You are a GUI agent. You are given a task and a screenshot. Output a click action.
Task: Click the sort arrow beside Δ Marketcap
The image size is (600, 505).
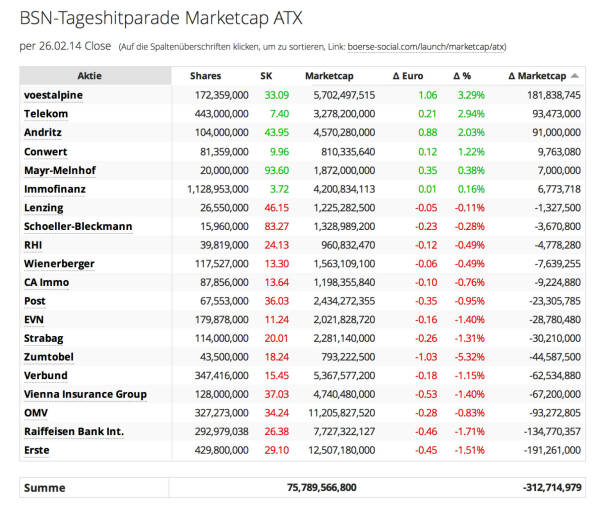(x=574, y=76)
